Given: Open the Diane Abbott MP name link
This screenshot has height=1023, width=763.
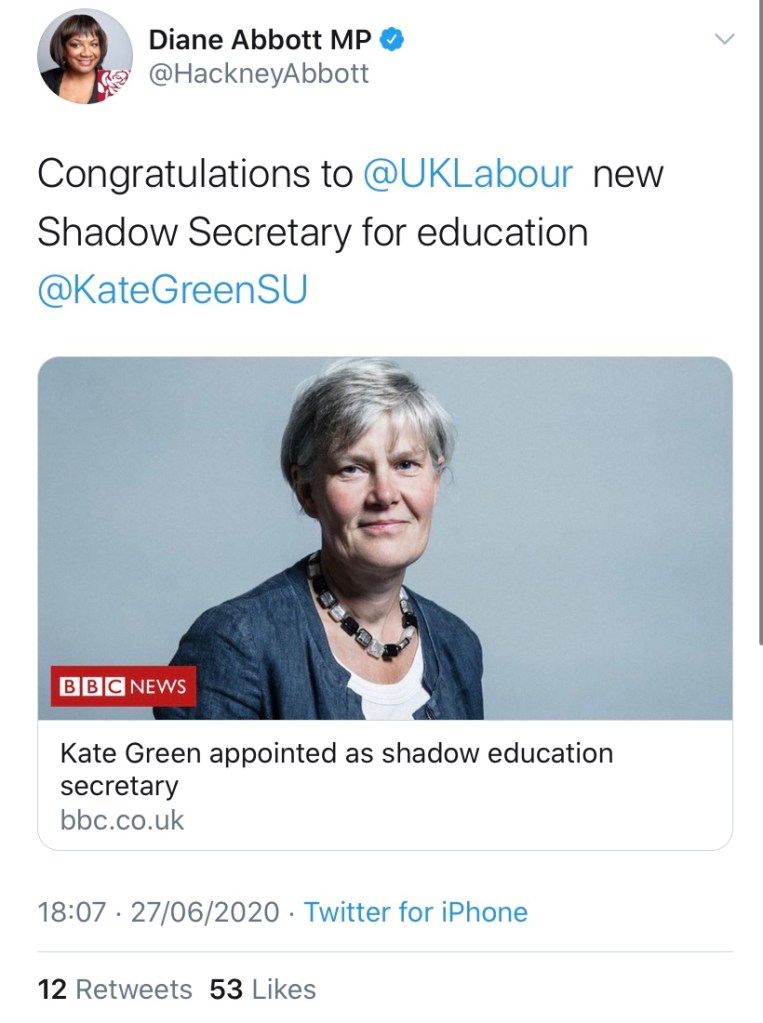Looking at the screenshot, I should click(x=260, y=40).
